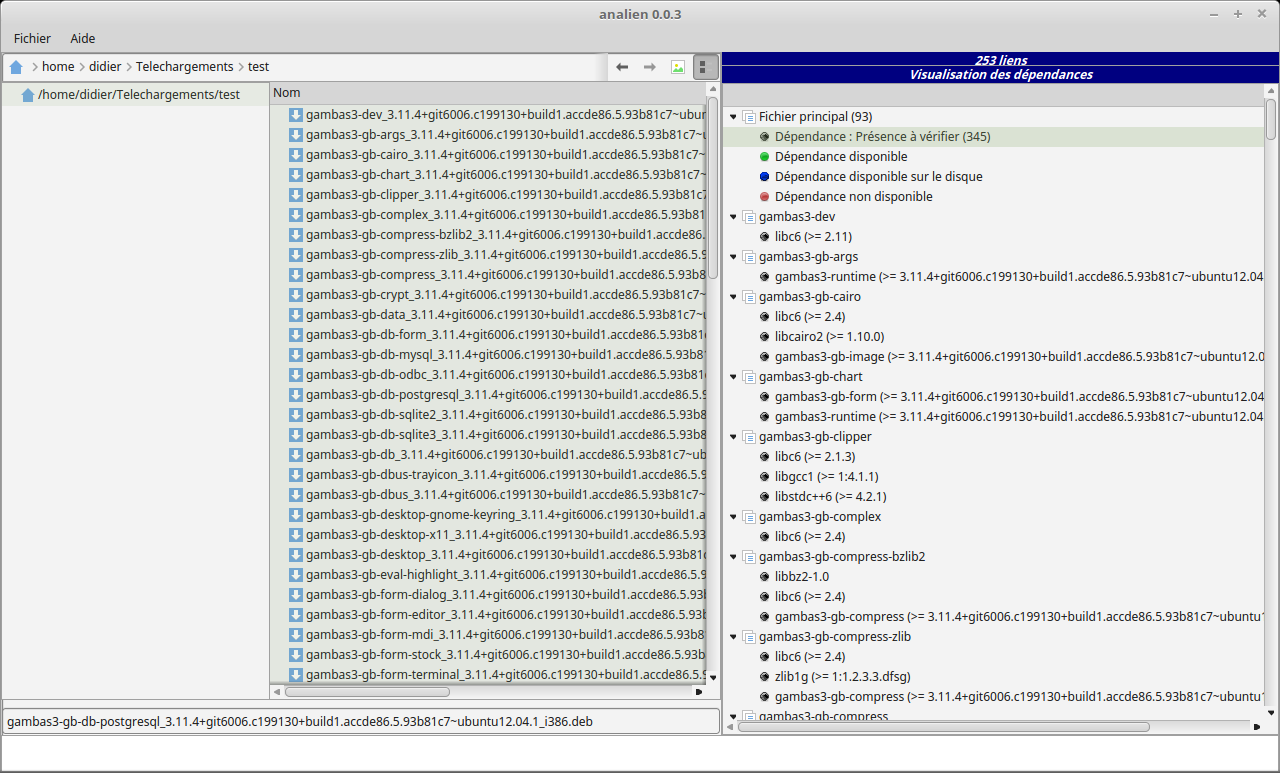
Task: Click the forward navigation arrow
Action: 648,66
